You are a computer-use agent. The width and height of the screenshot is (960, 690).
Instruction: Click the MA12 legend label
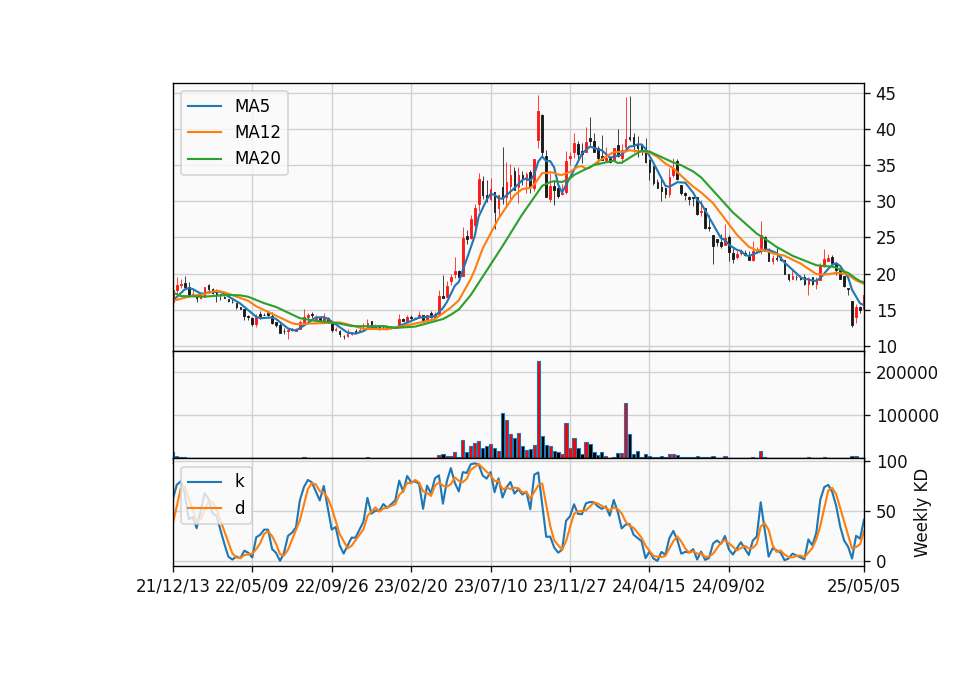(257, 132)
